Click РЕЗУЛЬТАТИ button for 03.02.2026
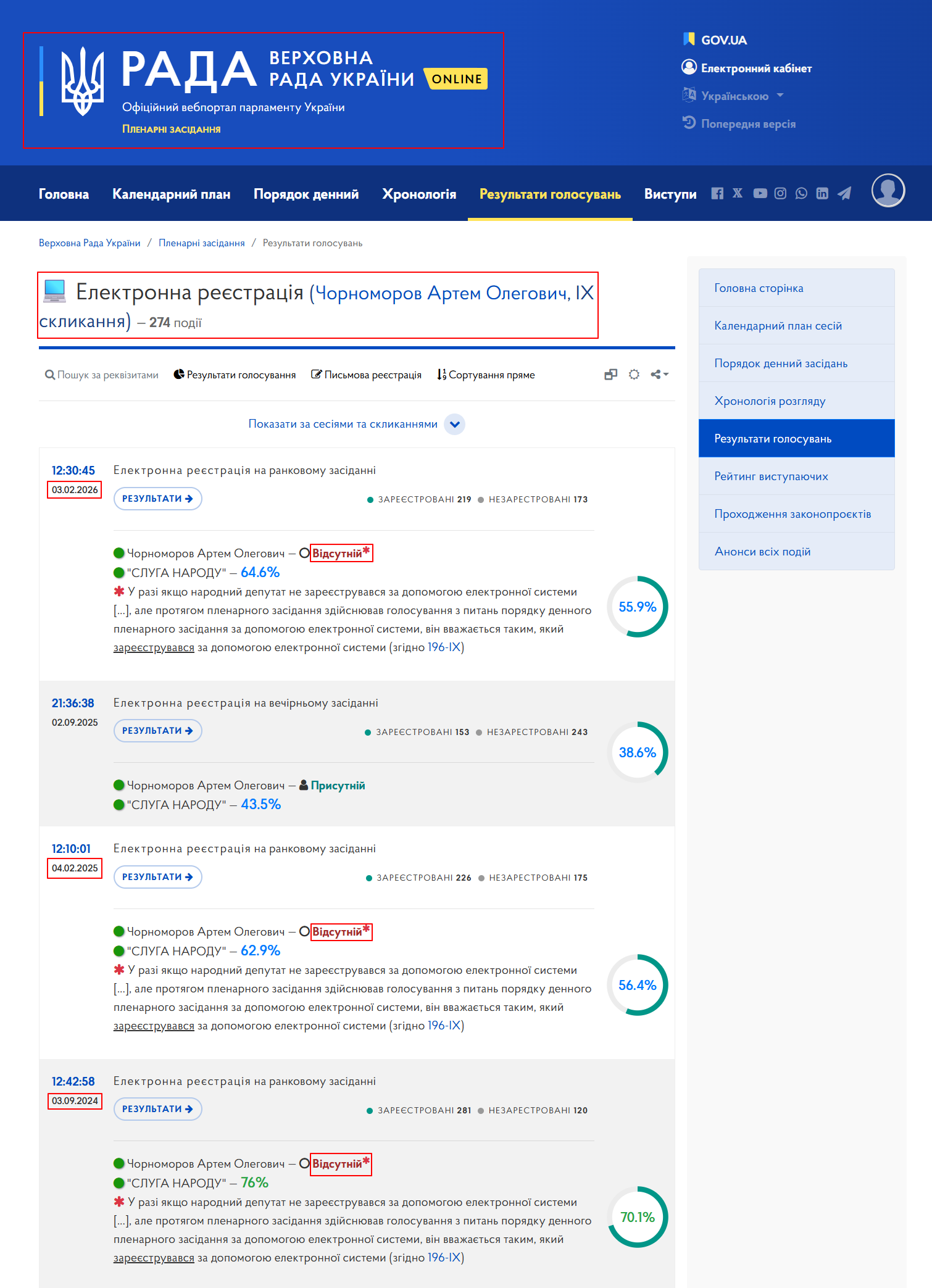 click(158, 499)
